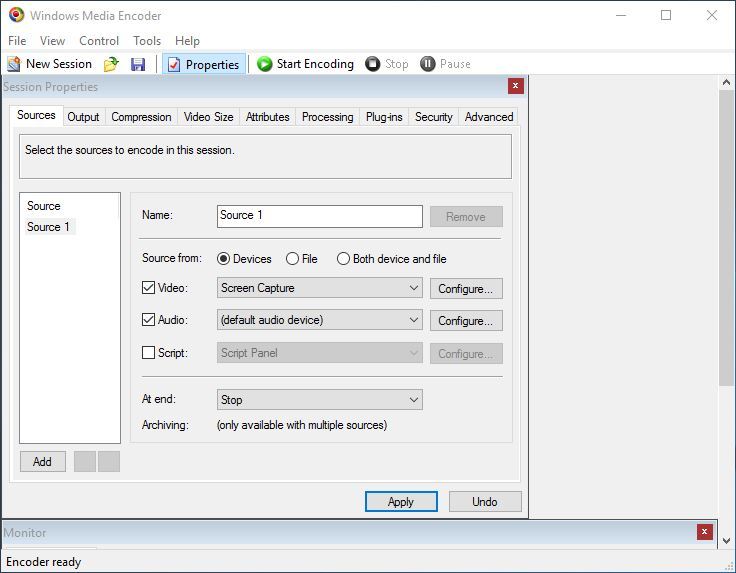Open the At end dropdown (Stop)

(320, 399)
